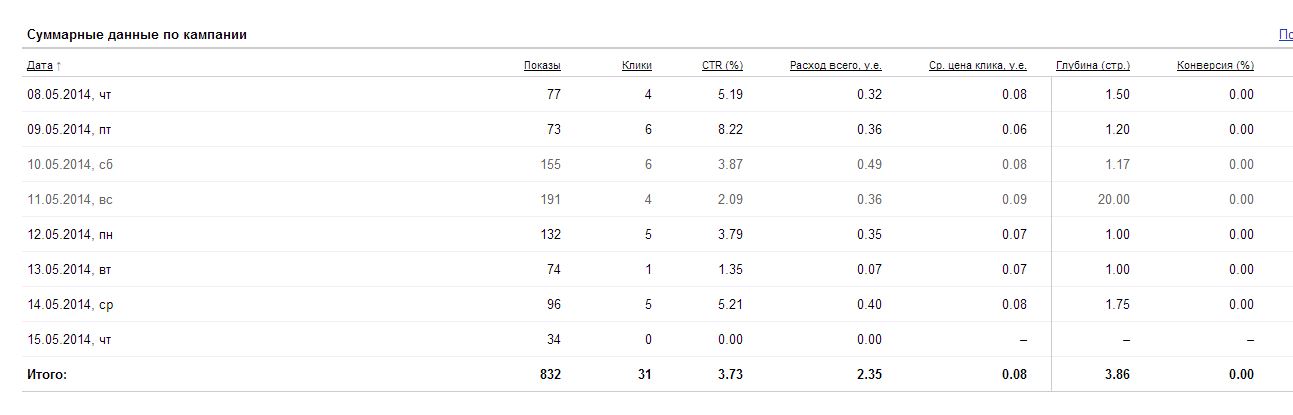
Task: Sort by Клики column header
Action: 637,65
